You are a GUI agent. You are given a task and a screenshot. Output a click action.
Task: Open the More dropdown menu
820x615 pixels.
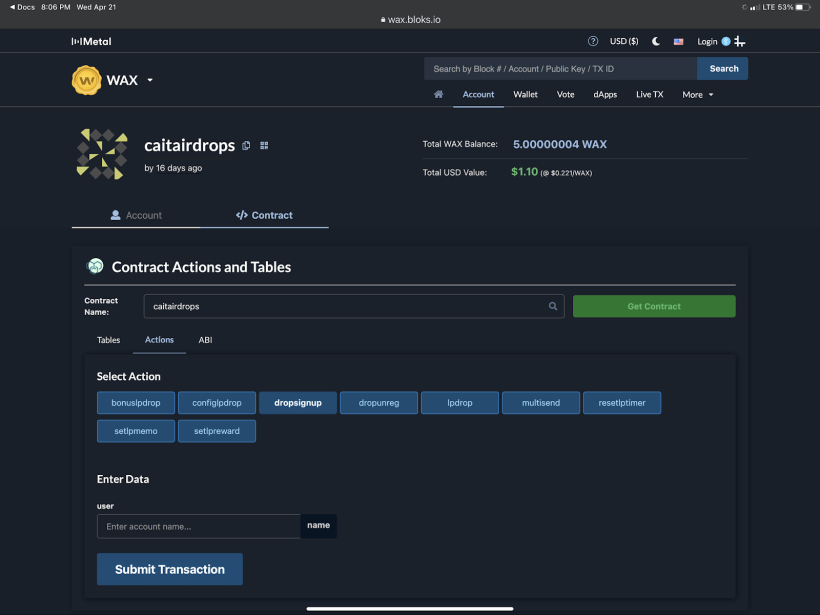coord(698,95)
